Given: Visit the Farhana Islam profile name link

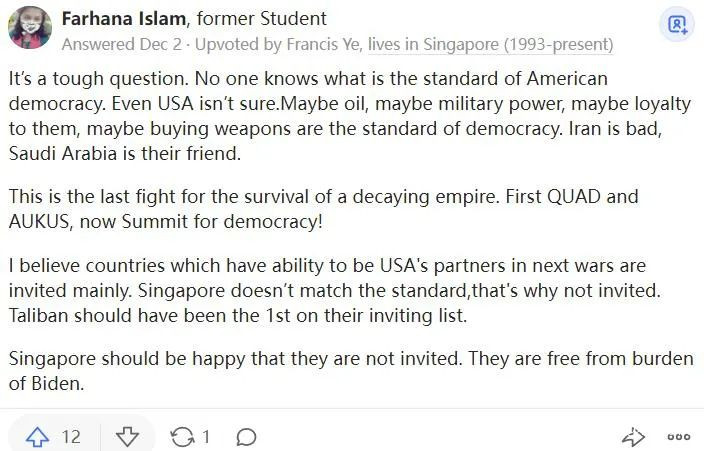Looking at the screenshot, I should tap(124, 19).
